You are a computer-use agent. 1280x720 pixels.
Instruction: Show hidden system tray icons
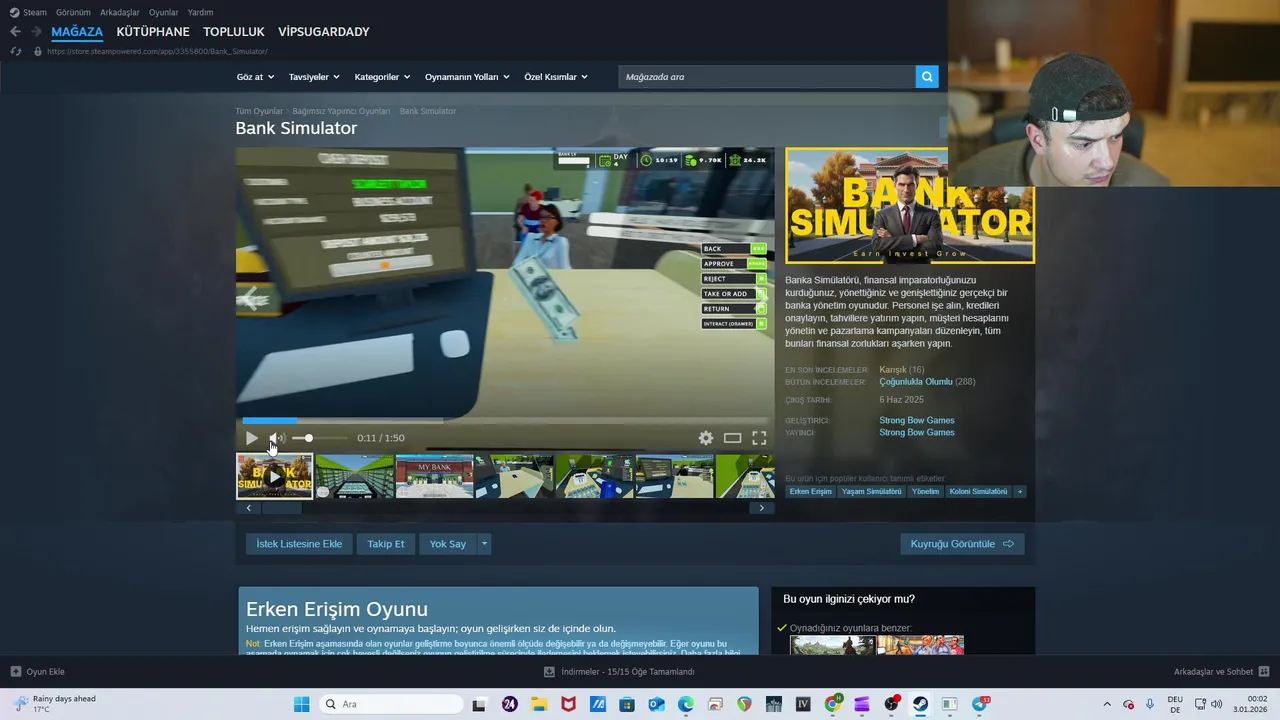tap(1107, 704)
